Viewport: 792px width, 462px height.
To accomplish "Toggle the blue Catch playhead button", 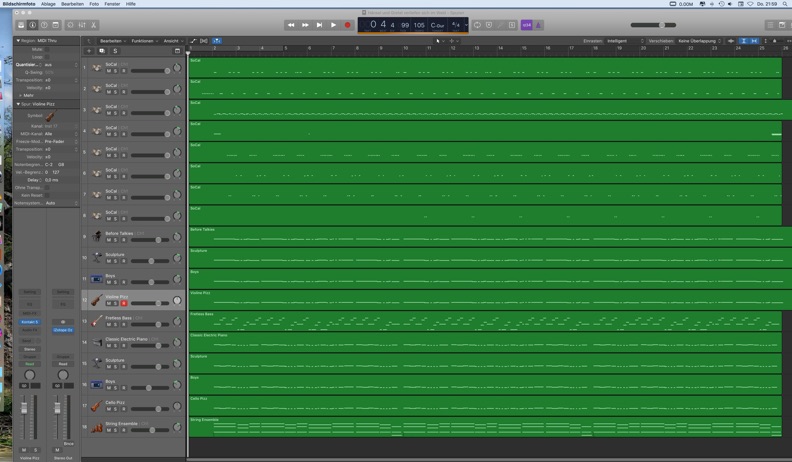I will pyautogui.click(x=217, y=41).
